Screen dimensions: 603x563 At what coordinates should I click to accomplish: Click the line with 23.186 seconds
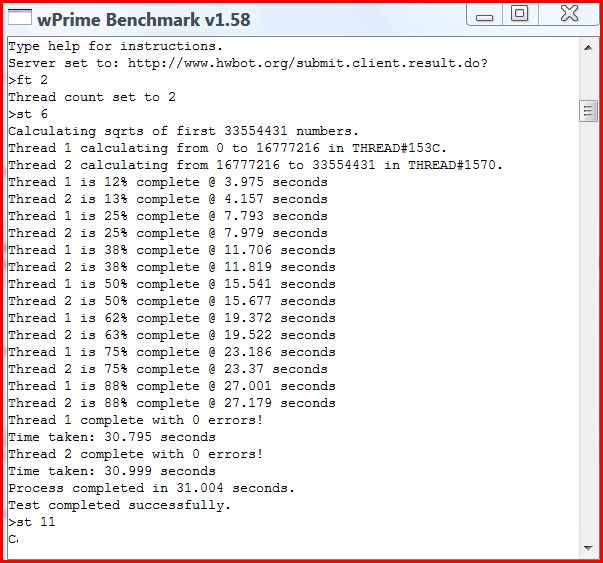point(172,352)
